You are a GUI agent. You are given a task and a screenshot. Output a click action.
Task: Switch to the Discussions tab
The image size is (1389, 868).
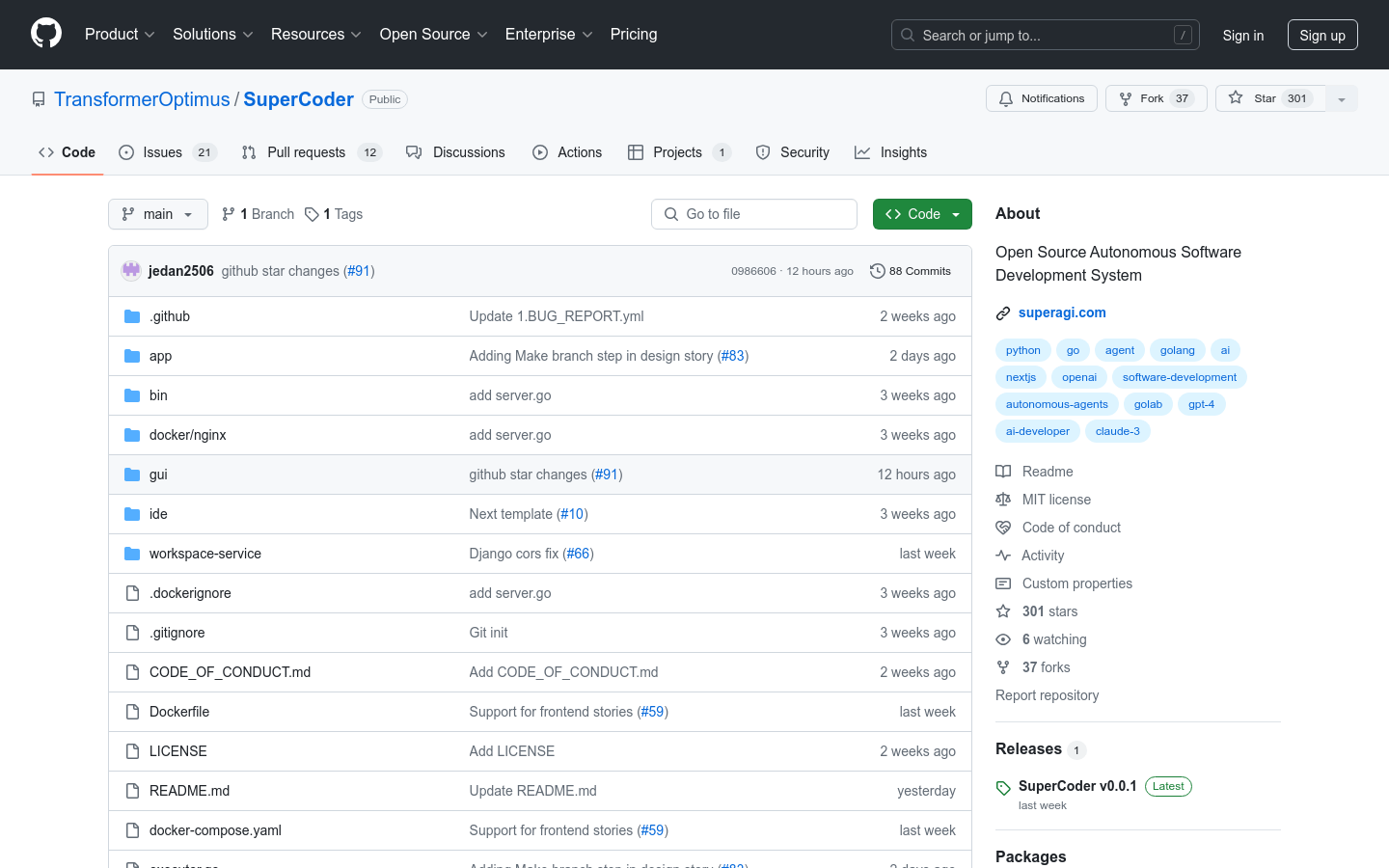455,152
